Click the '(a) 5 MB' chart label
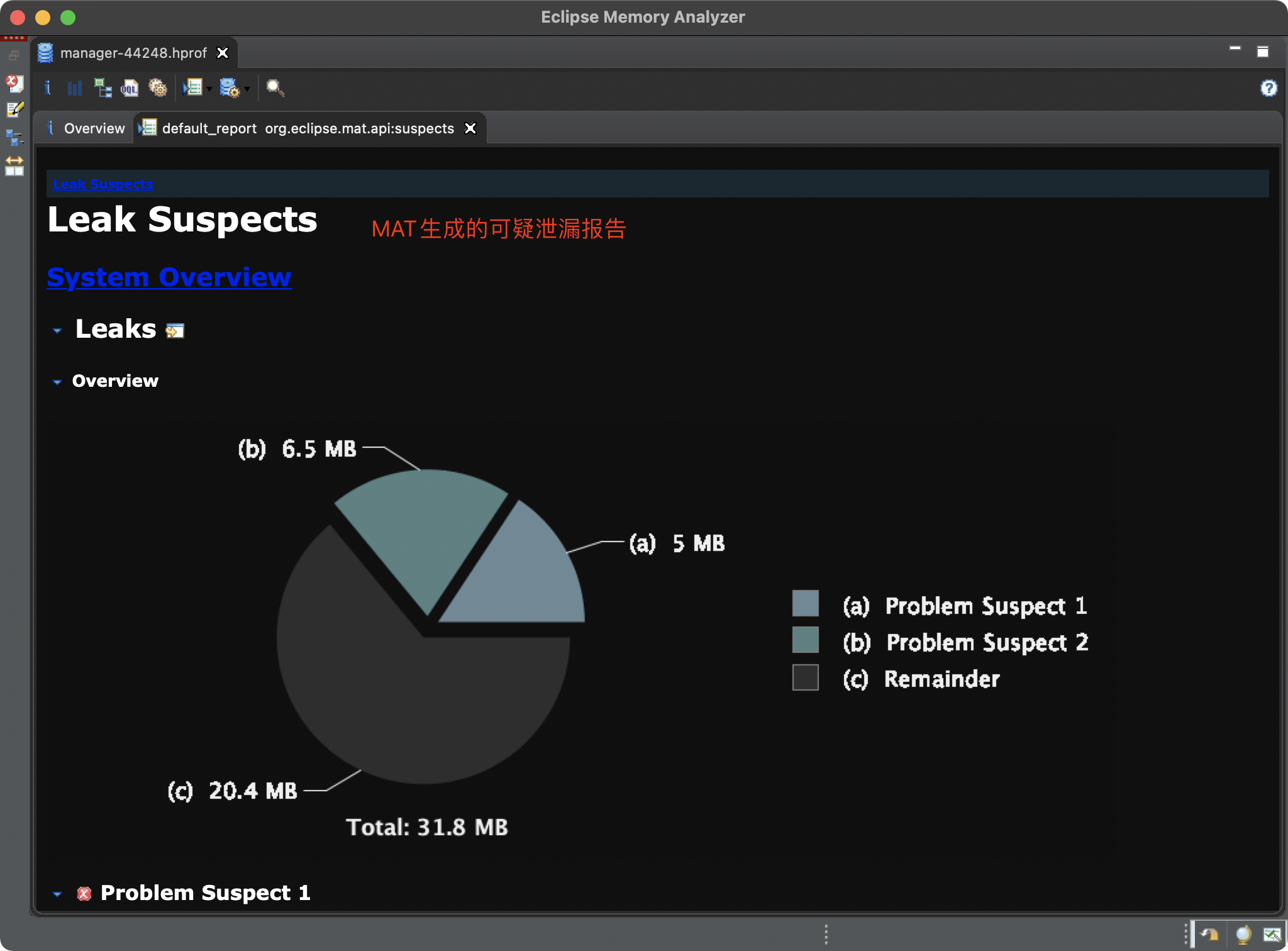The height and width of the screenshot is (951, 1288). (677, 543)
